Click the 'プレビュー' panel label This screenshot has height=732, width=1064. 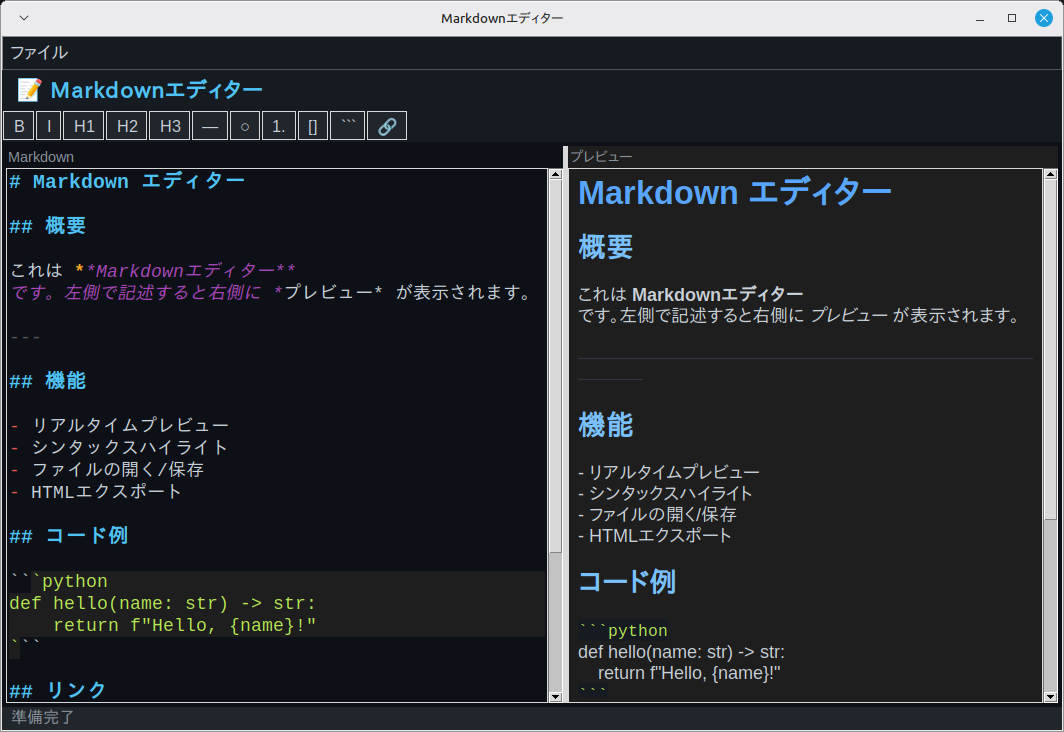pyautogui.click(x=601, y=157)
